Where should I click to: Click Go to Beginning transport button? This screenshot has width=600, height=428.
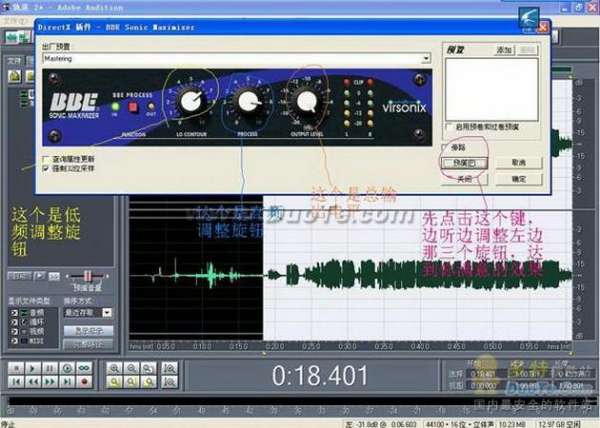16,382
